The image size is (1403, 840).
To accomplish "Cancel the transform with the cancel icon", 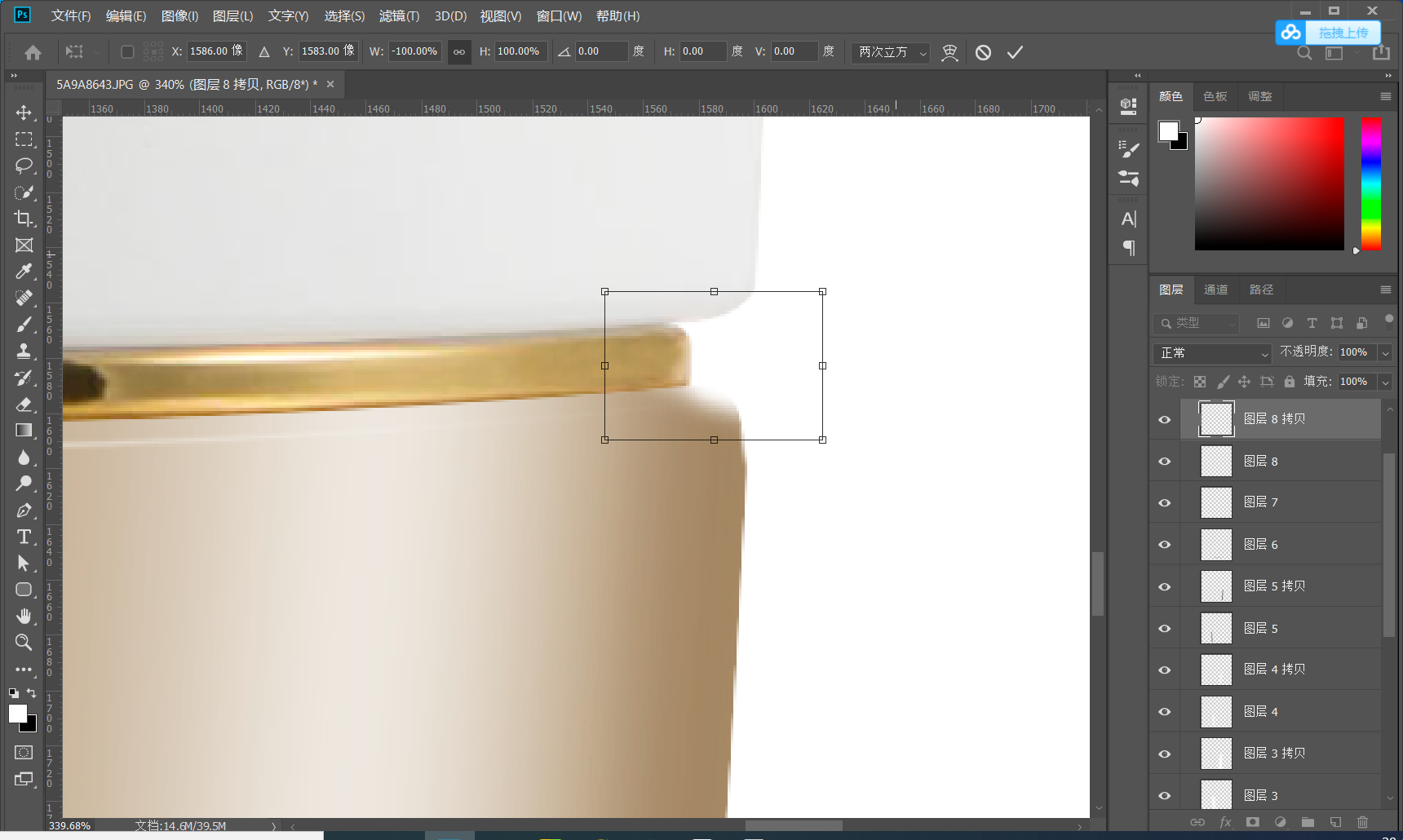I will 983,52.
